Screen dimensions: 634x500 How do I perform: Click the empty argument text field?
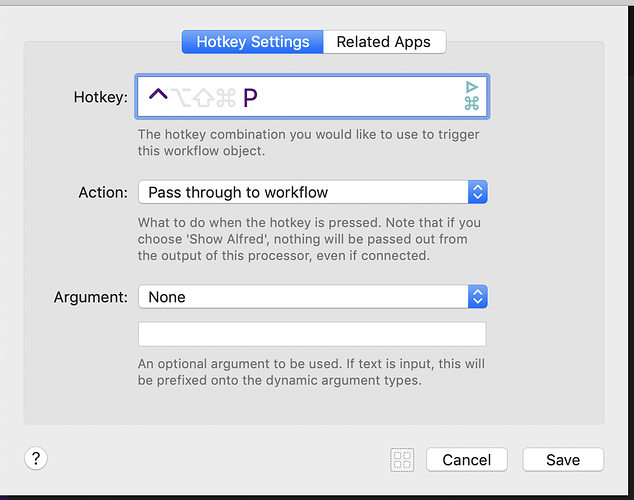click(312, 334)
